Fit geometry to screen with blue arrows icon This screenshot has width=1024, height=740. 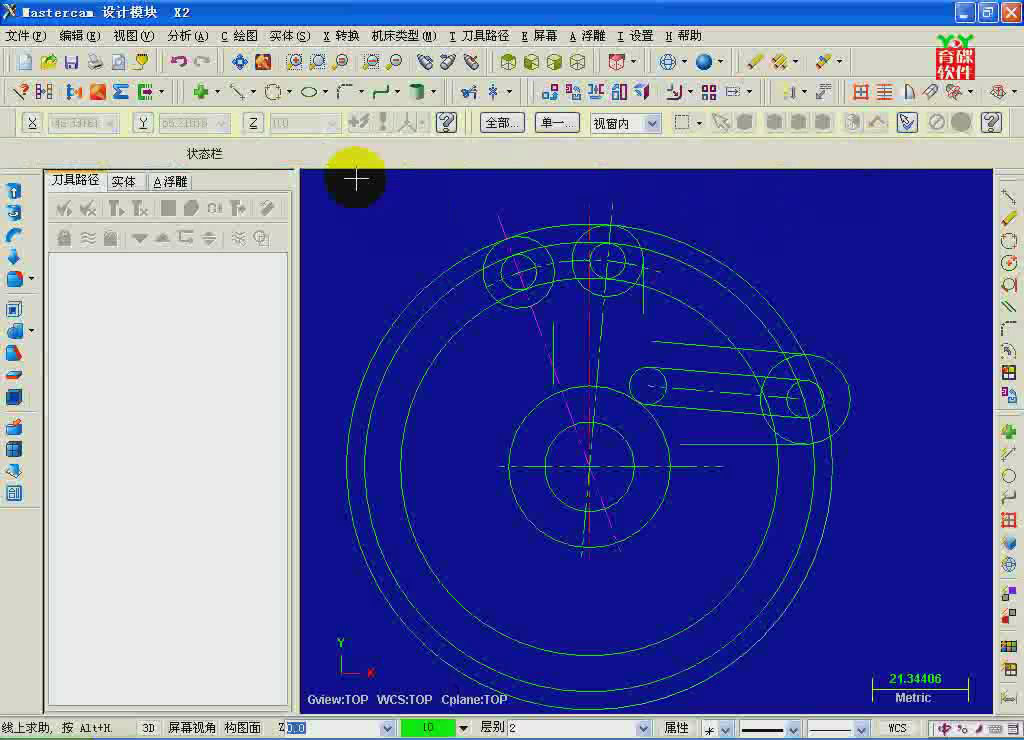tap(240, 62)
